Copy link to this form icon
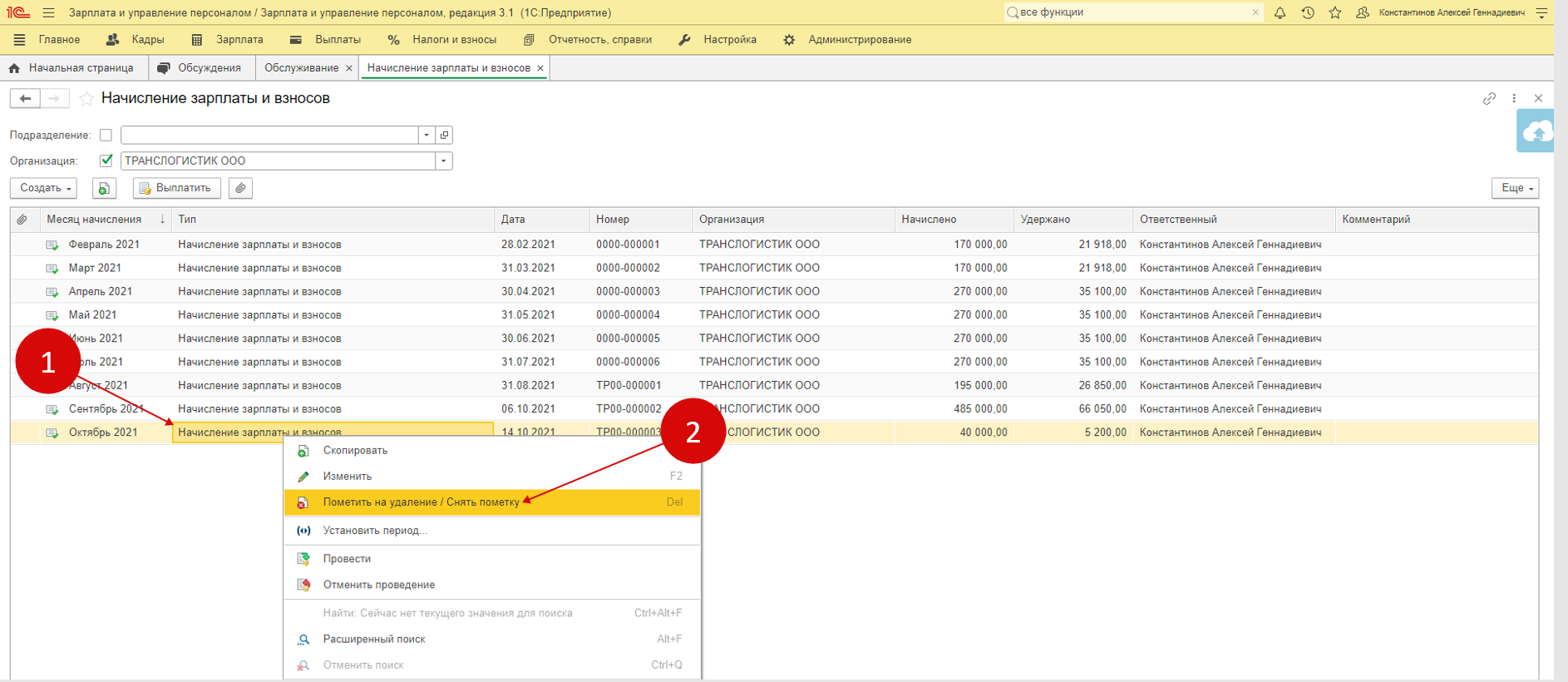1568x682 pixels. coord(1489,98)
